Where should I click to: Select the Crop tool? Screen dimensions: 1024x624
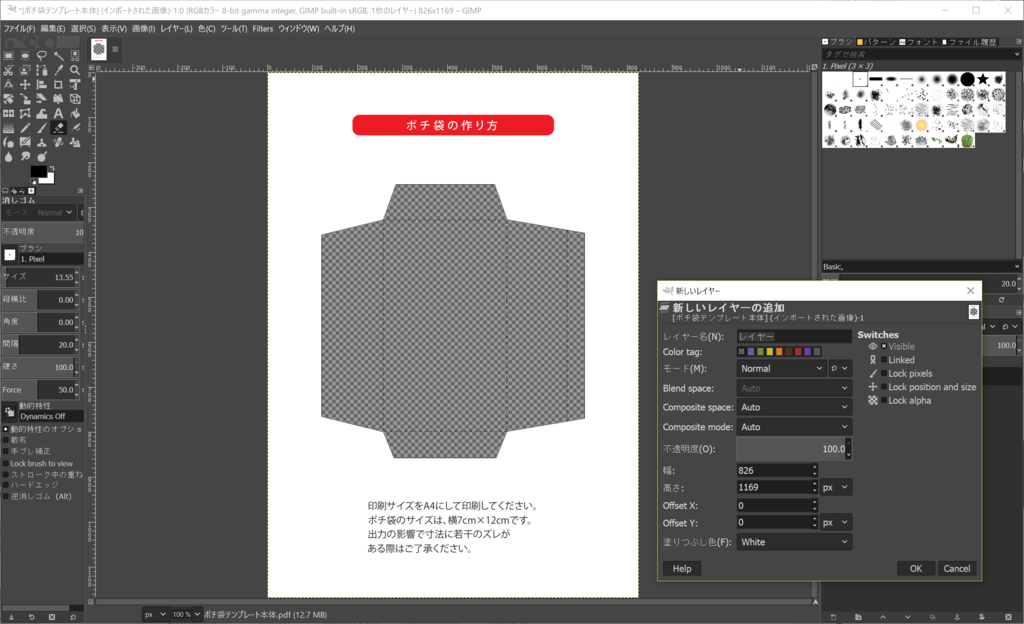point(57,85)
